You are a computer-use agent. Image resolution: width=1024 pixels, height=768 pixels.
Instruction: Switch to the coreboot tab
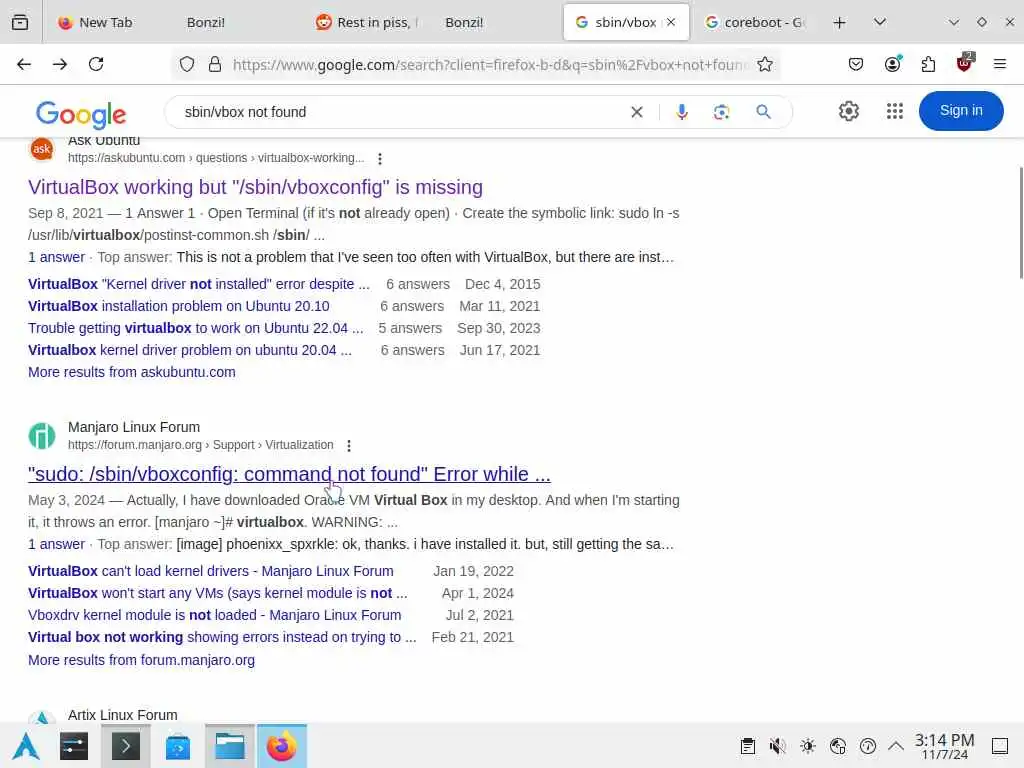756,22
